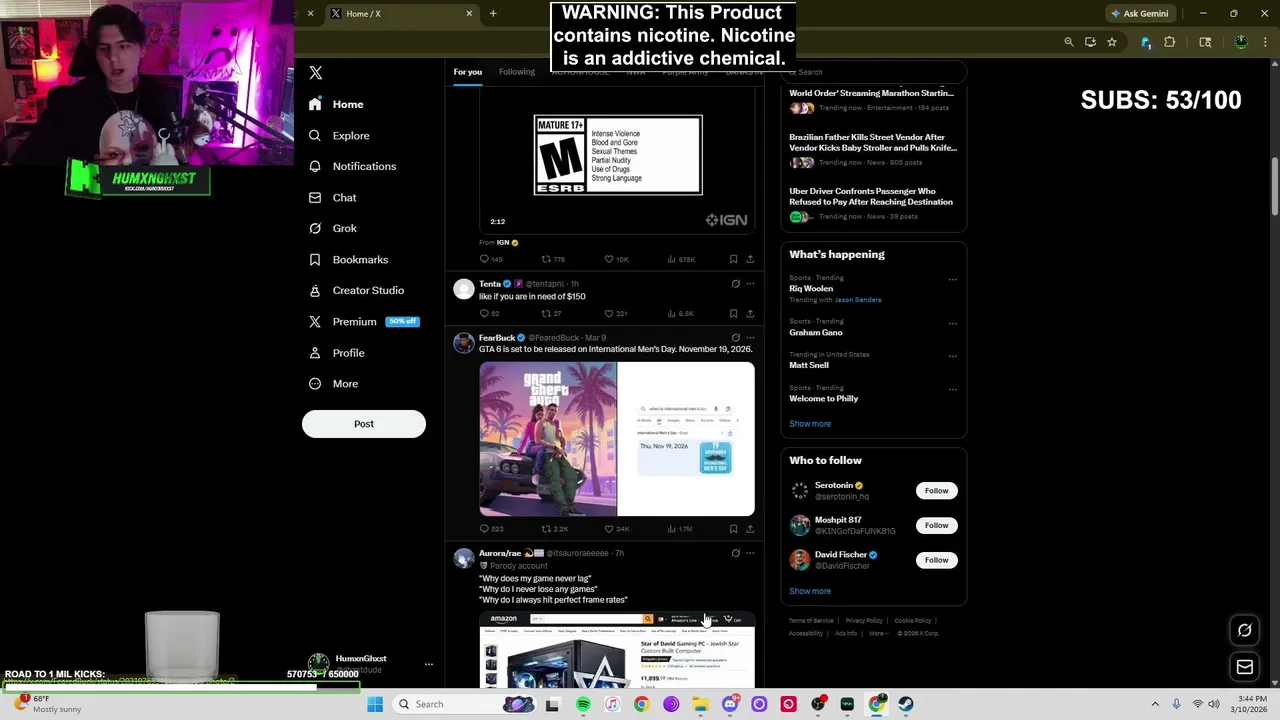The image size is (1280, 720).
Task: Go to Bookmarks
Action: coord(349,259)
